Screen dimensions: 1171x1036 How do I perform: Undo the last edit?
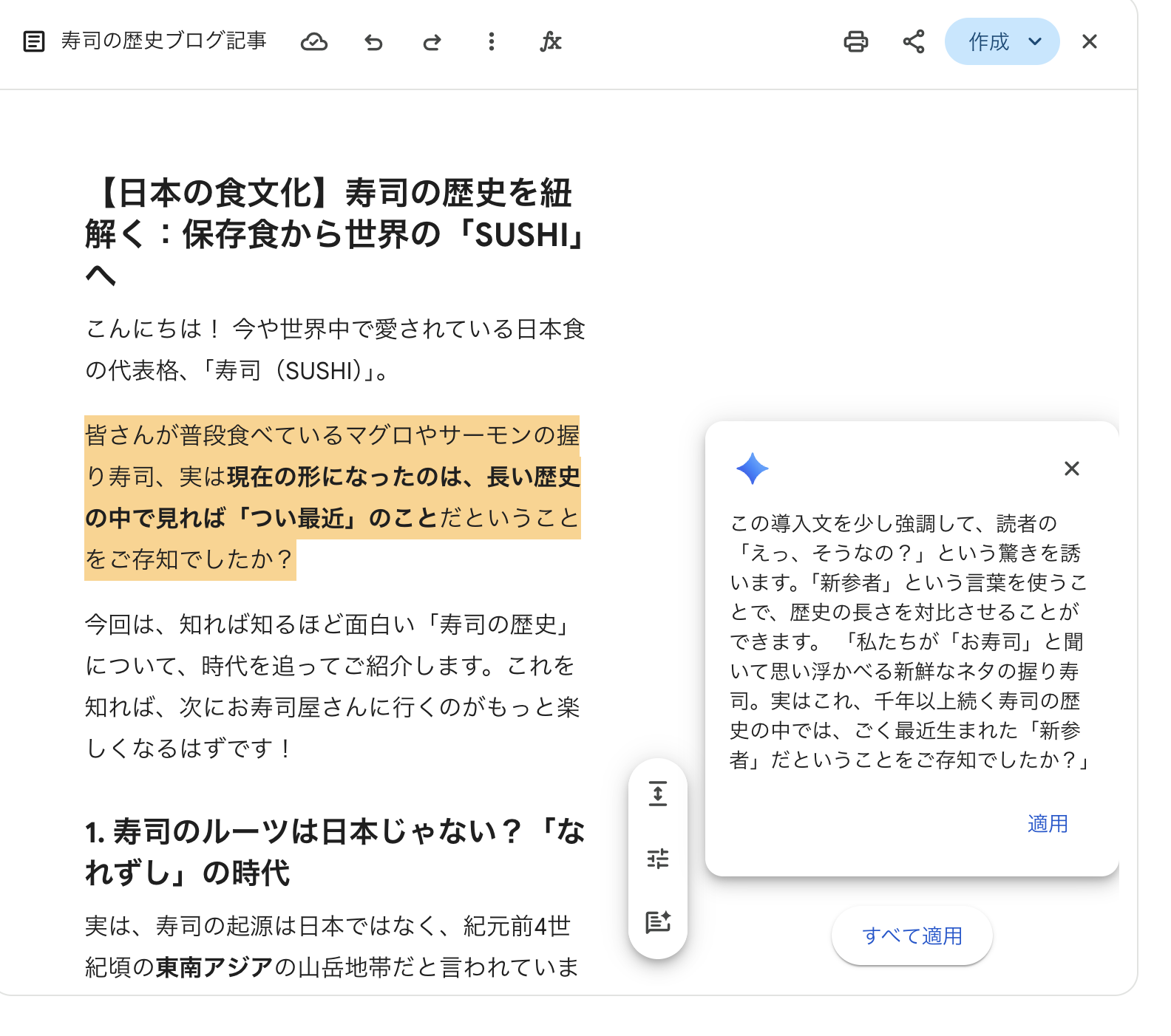[373, 42]
